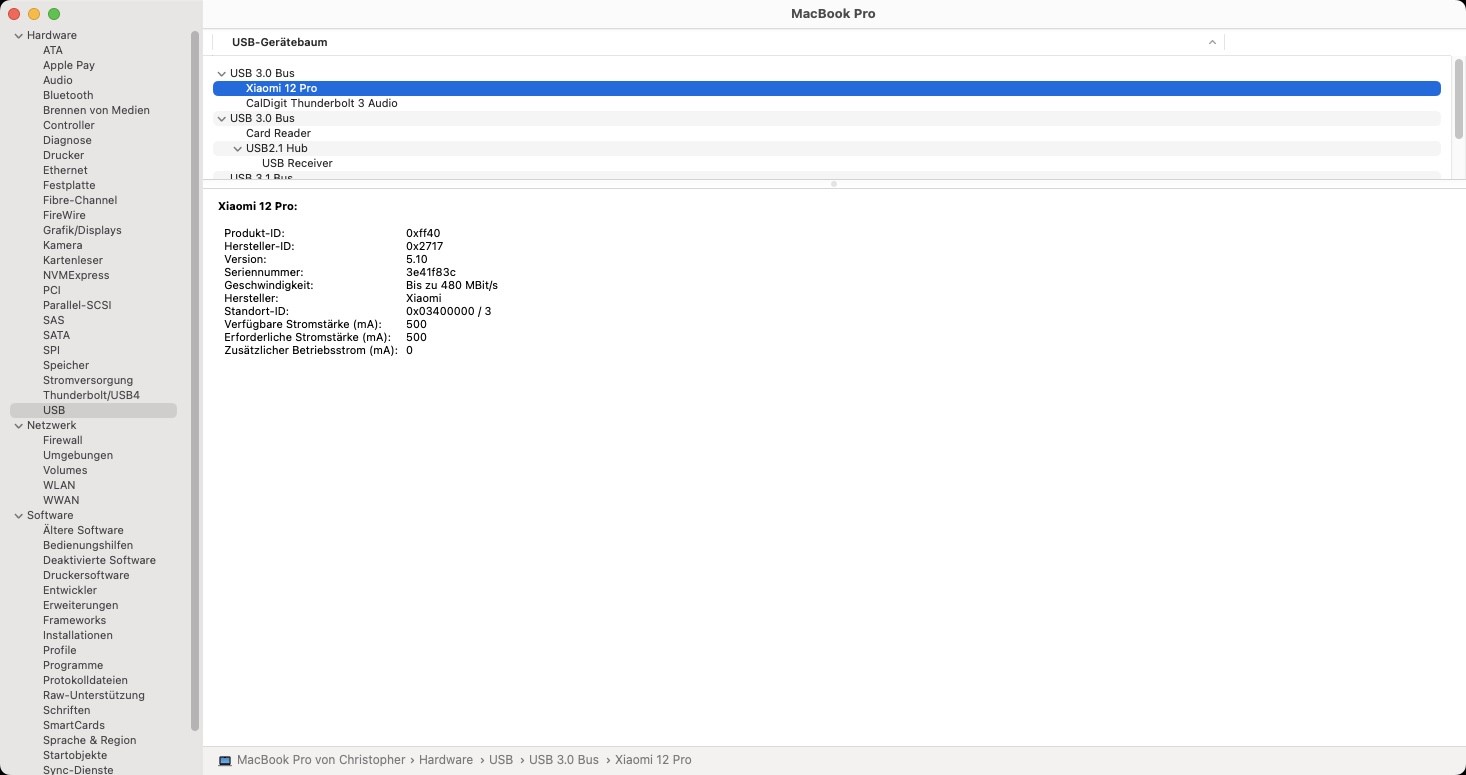Open Speicher in the sidebar
Screen dimensions: 1466x775
click(x=66, y=365)
